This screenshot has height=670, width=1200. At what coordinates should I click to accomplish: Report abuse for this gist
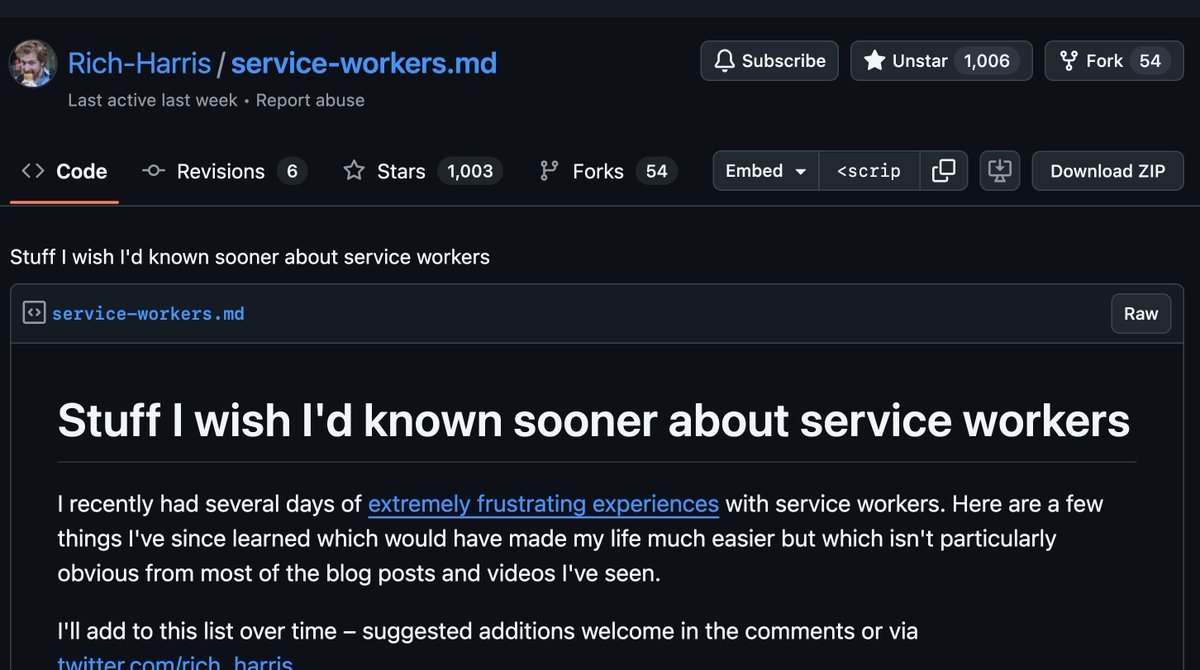click(310, 100)
